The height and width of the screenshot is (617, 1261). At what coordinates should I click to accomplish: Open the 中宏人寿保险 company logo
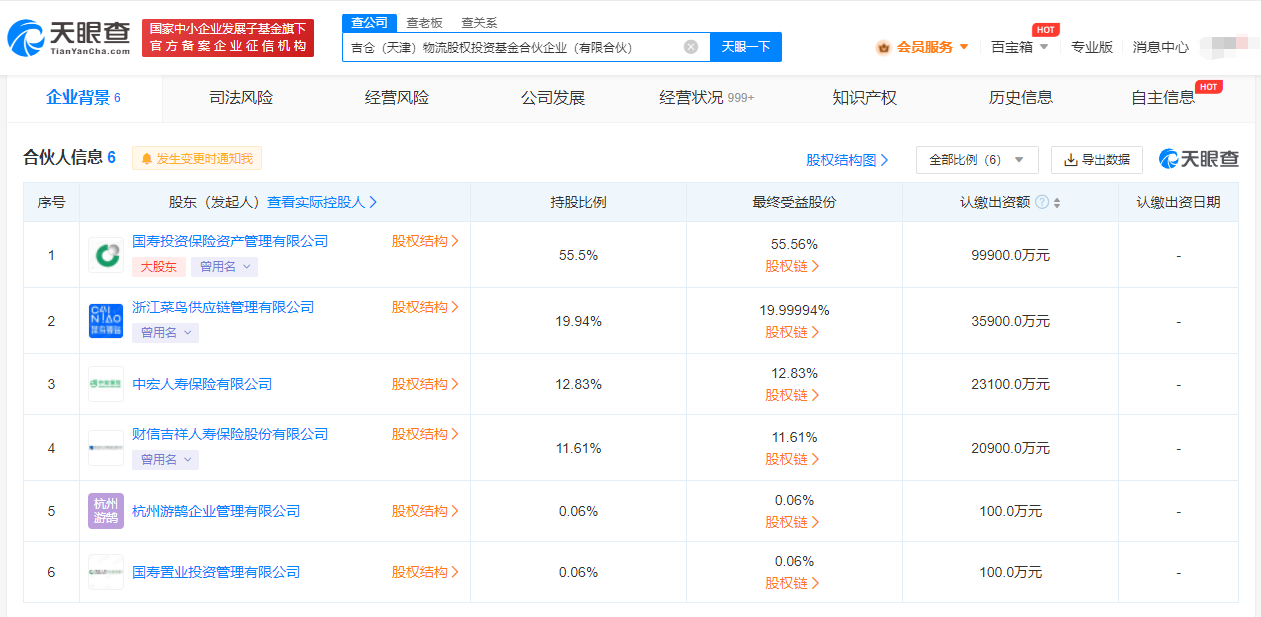106,384
